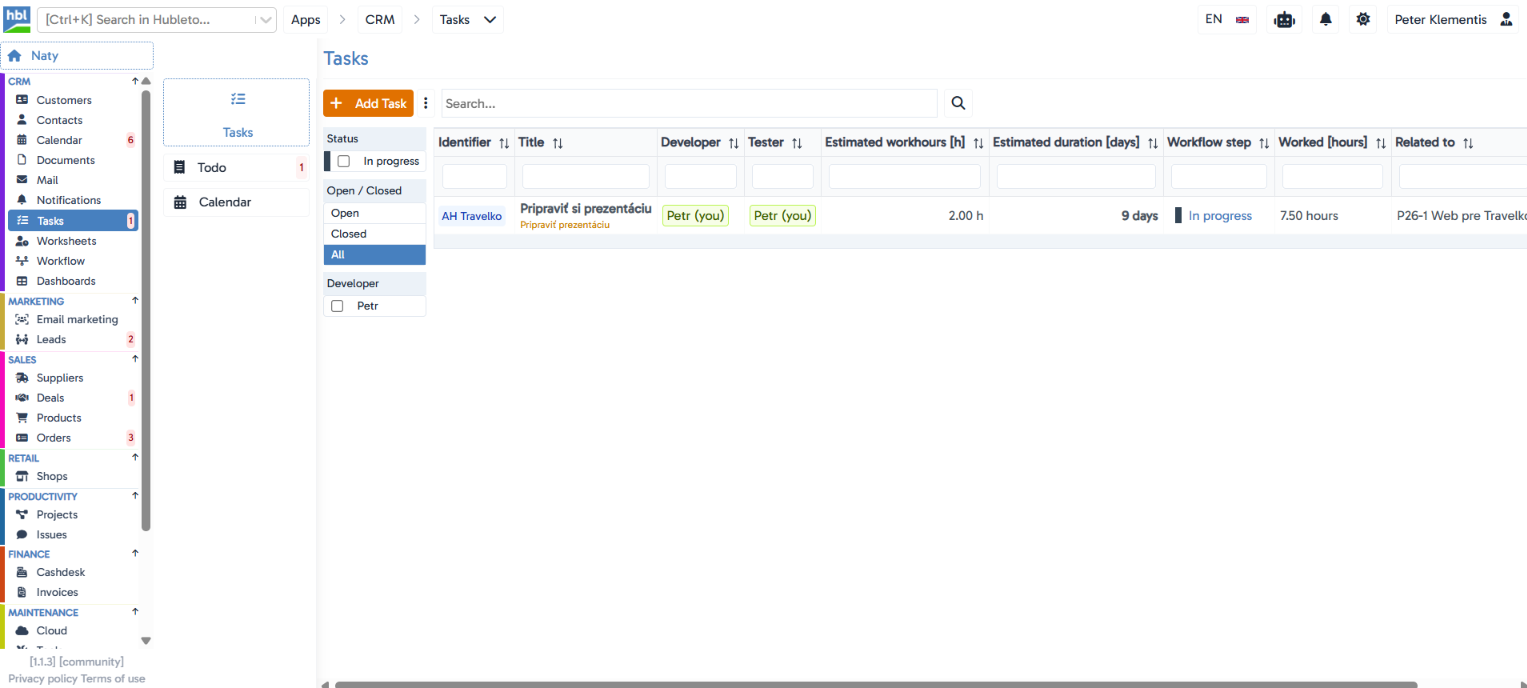Expand the Tasks breadcrumb dropdown

point(468,19)
